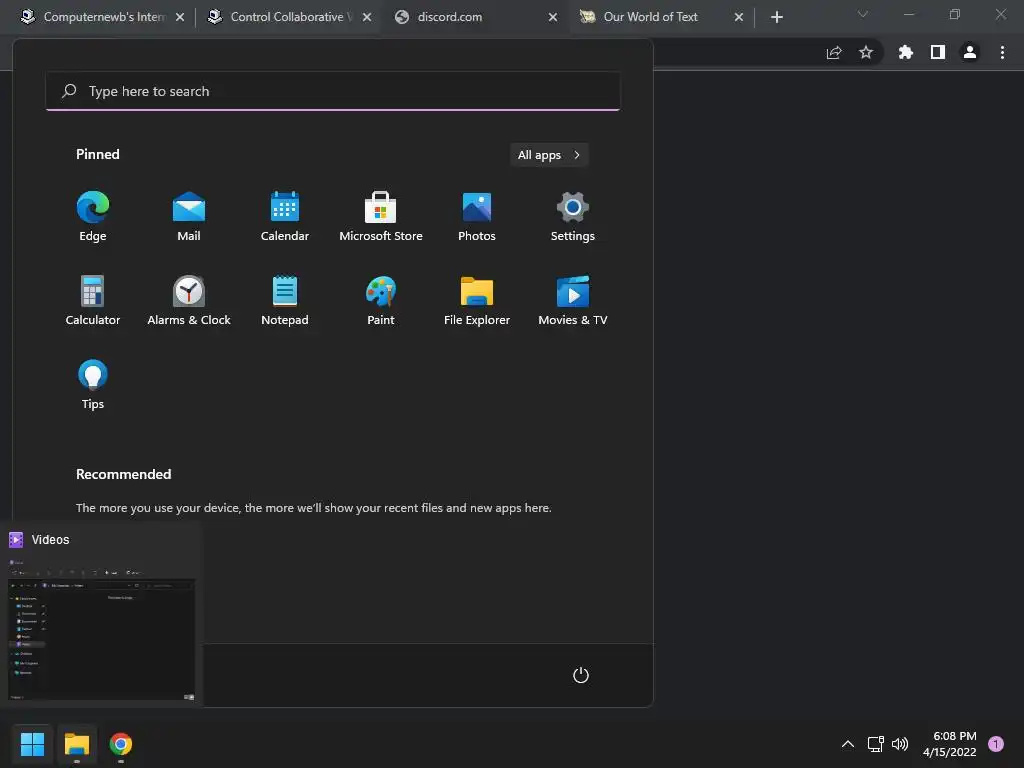This screenshot has height=768, width=1024.
Task: Click the Videos title in taskbar preview
Action: (50, 539)
